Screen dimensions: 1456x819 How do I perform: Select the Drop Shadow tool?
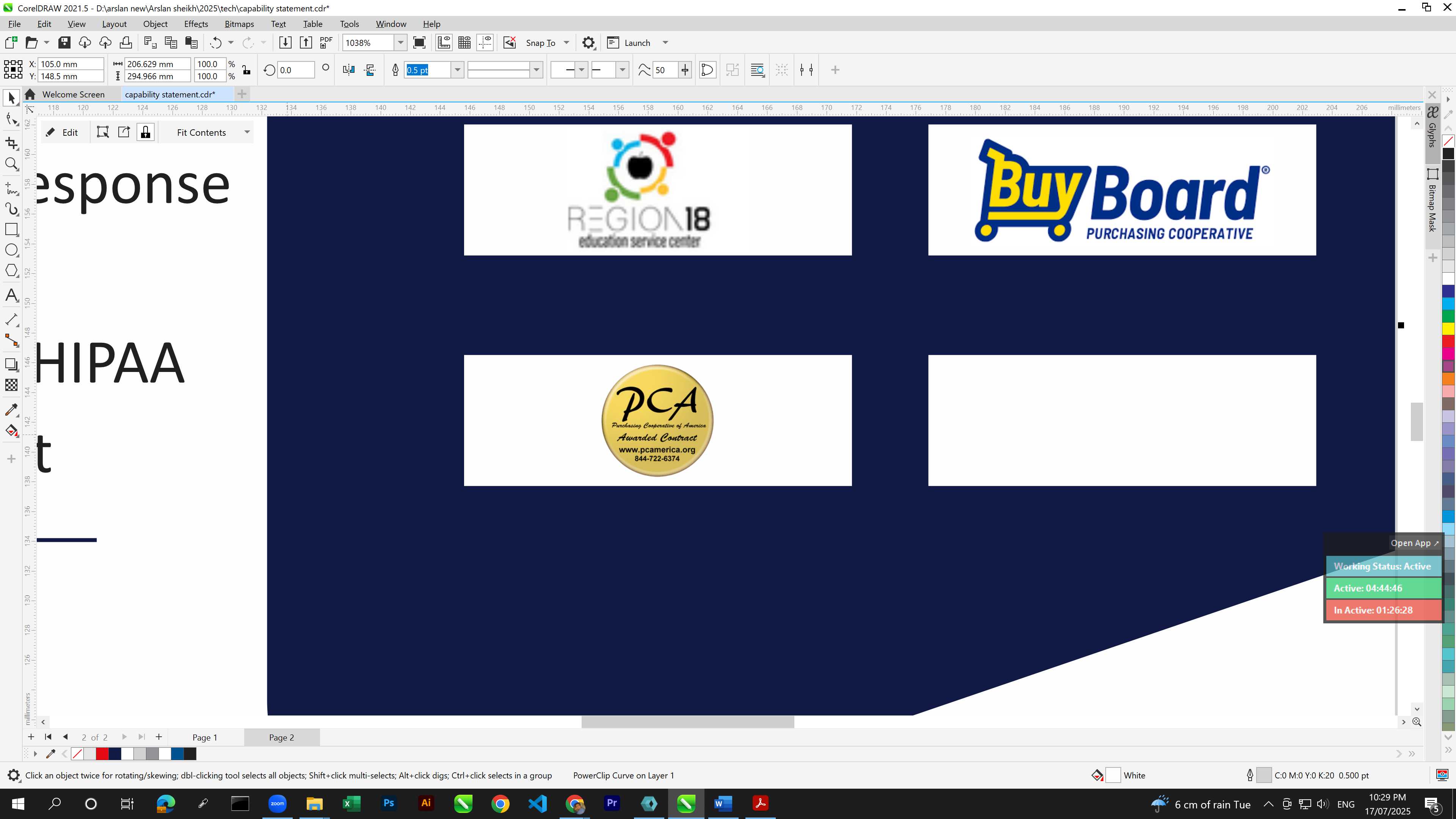[x=11, y=364]
